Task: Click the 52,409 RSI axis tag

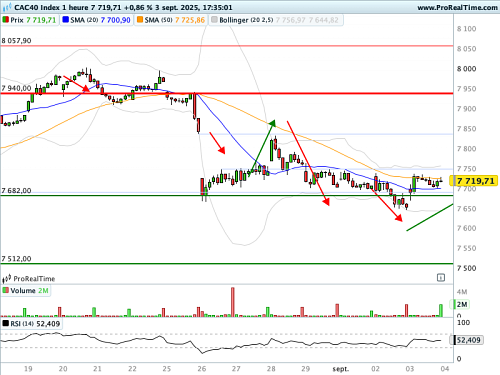Action: pyautogui.click(x=467, y=340)
